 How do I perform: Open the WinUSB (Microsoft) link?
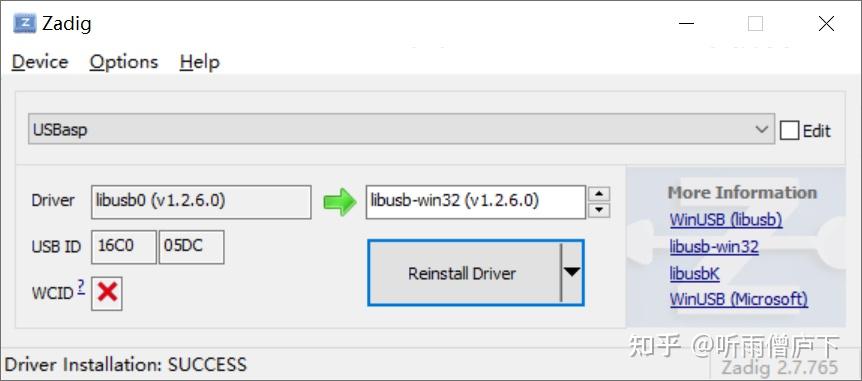coord(739,300)
